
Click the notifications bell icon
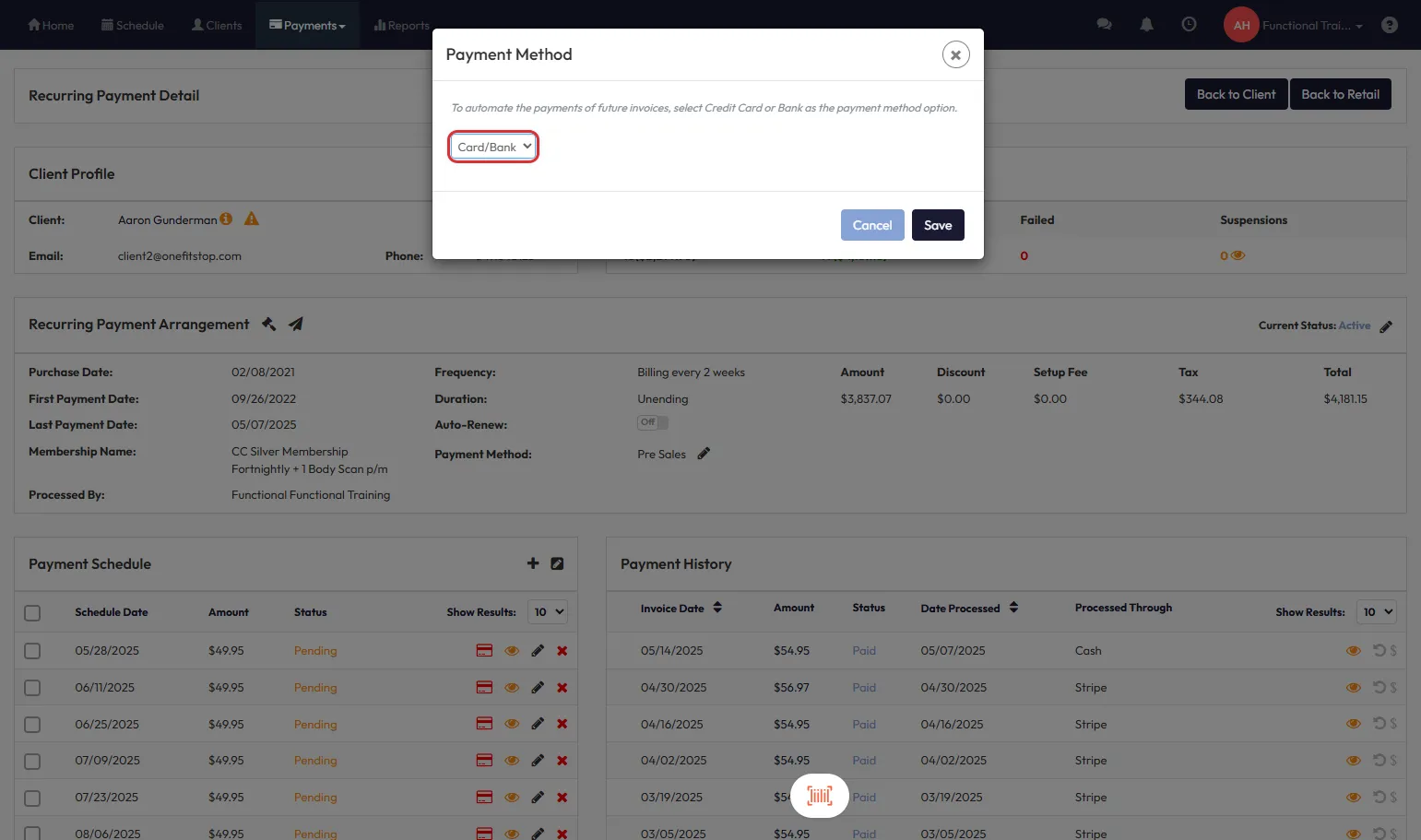[x=1146, y=25]
